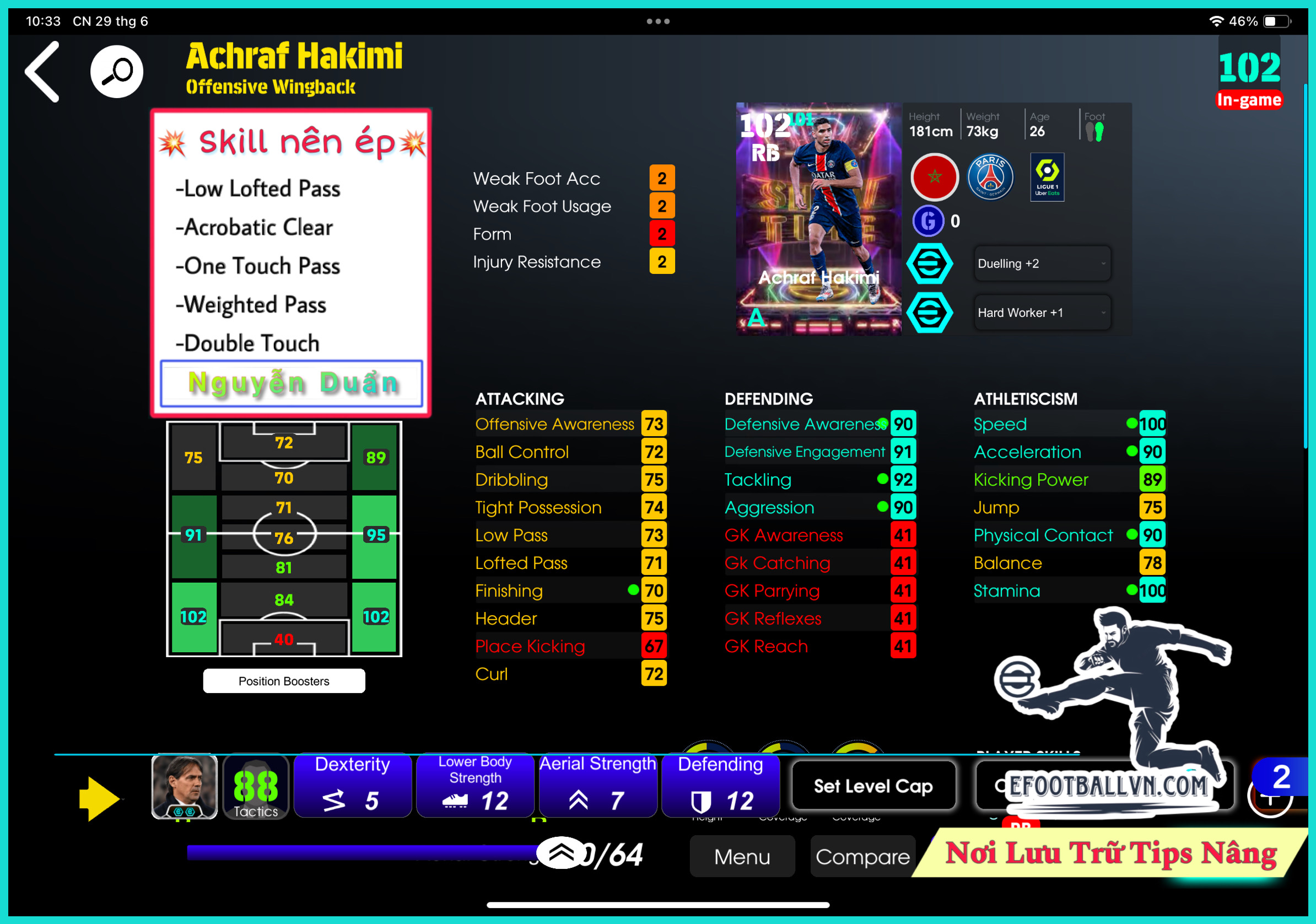Open the magnifier search icon
Viewport: 1316px width, 924px height.
pos(117,72)
